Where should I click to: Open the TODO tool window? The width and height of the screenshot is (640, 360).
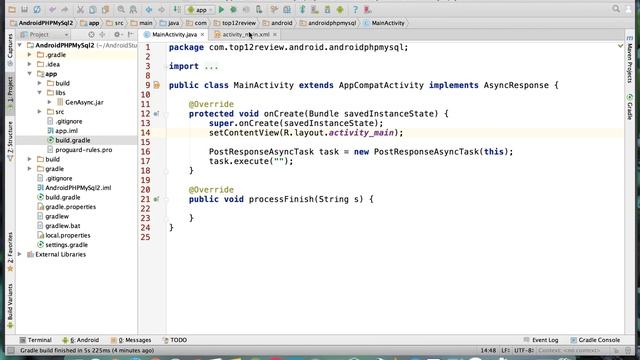tap(175, 340)
